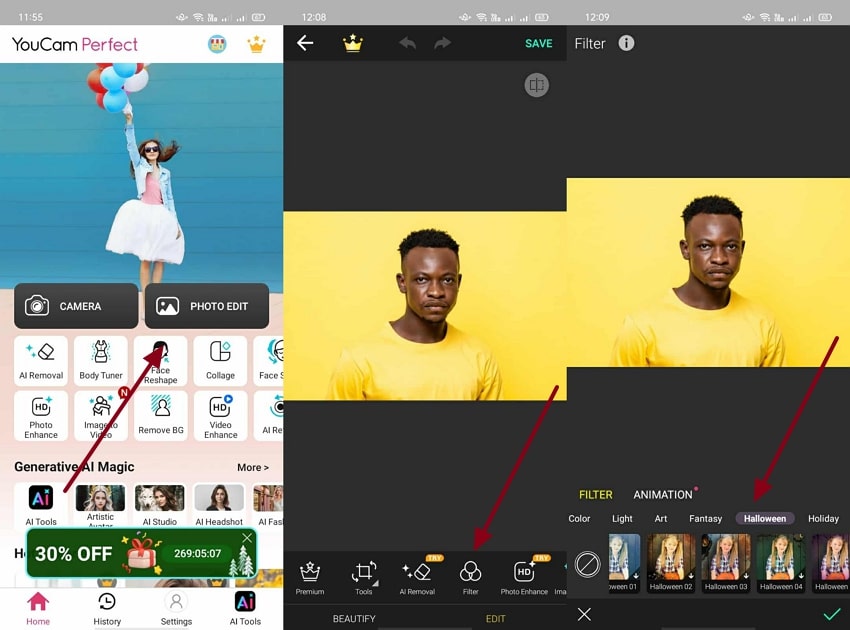
Task: Select Filter in the editor toolbar
Action: (471, 578)
